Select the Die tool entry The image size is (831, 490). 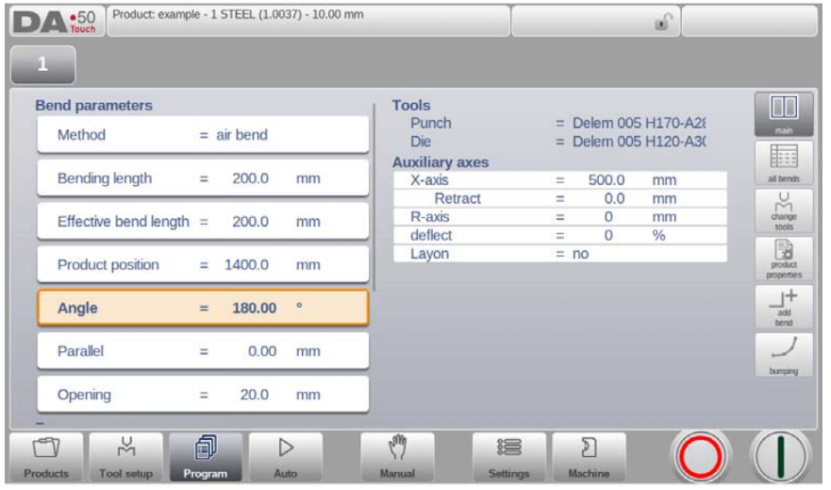[558, 141]
